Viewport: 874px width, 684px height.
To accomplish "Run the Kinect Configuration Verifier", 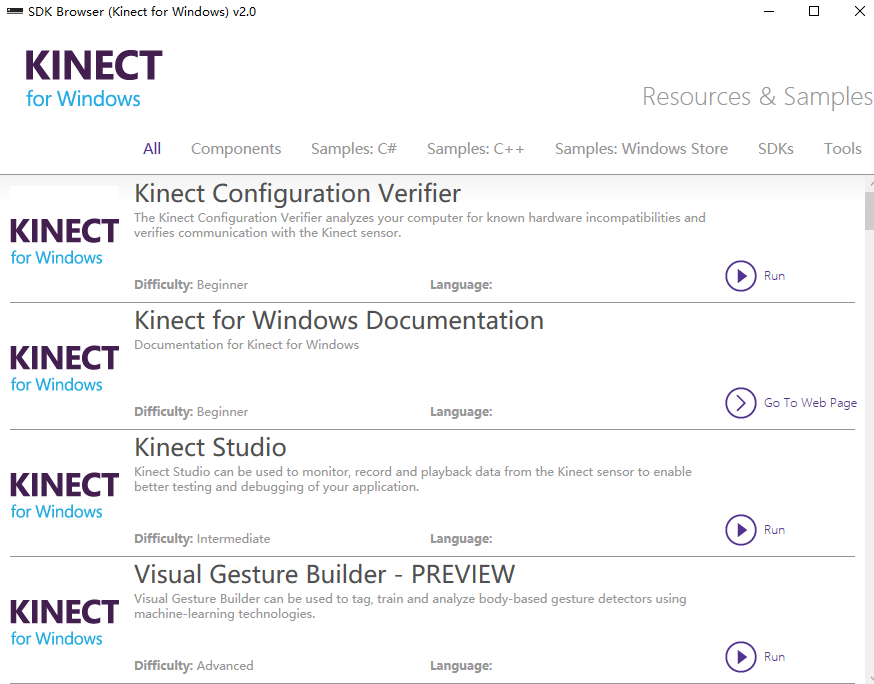I will tap(740, 276).
